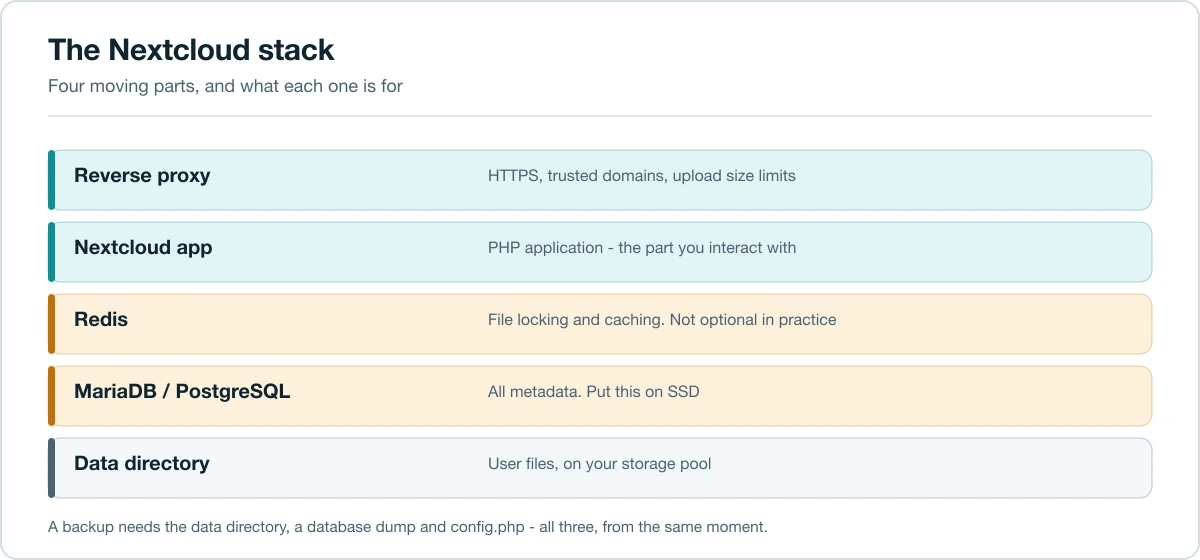Image resolution: width=1200 pixels, height=560 pixels.
Task: Click "User files, on your storage pool" text
Action: click(600, 464)
